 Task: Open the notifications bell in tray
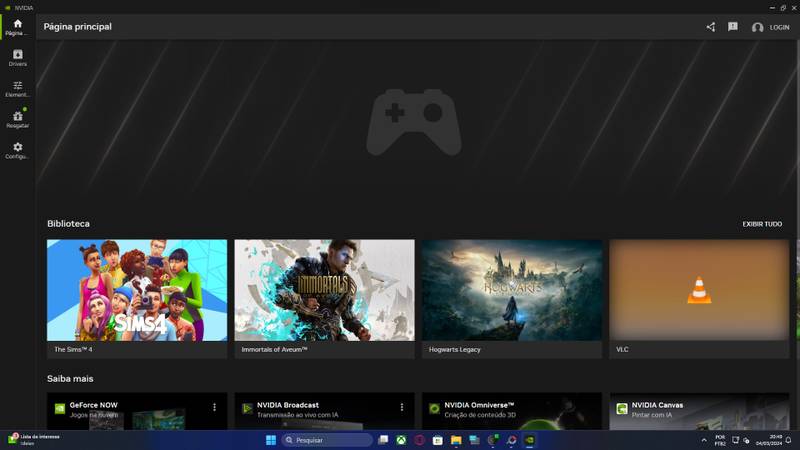click(789, 440)
